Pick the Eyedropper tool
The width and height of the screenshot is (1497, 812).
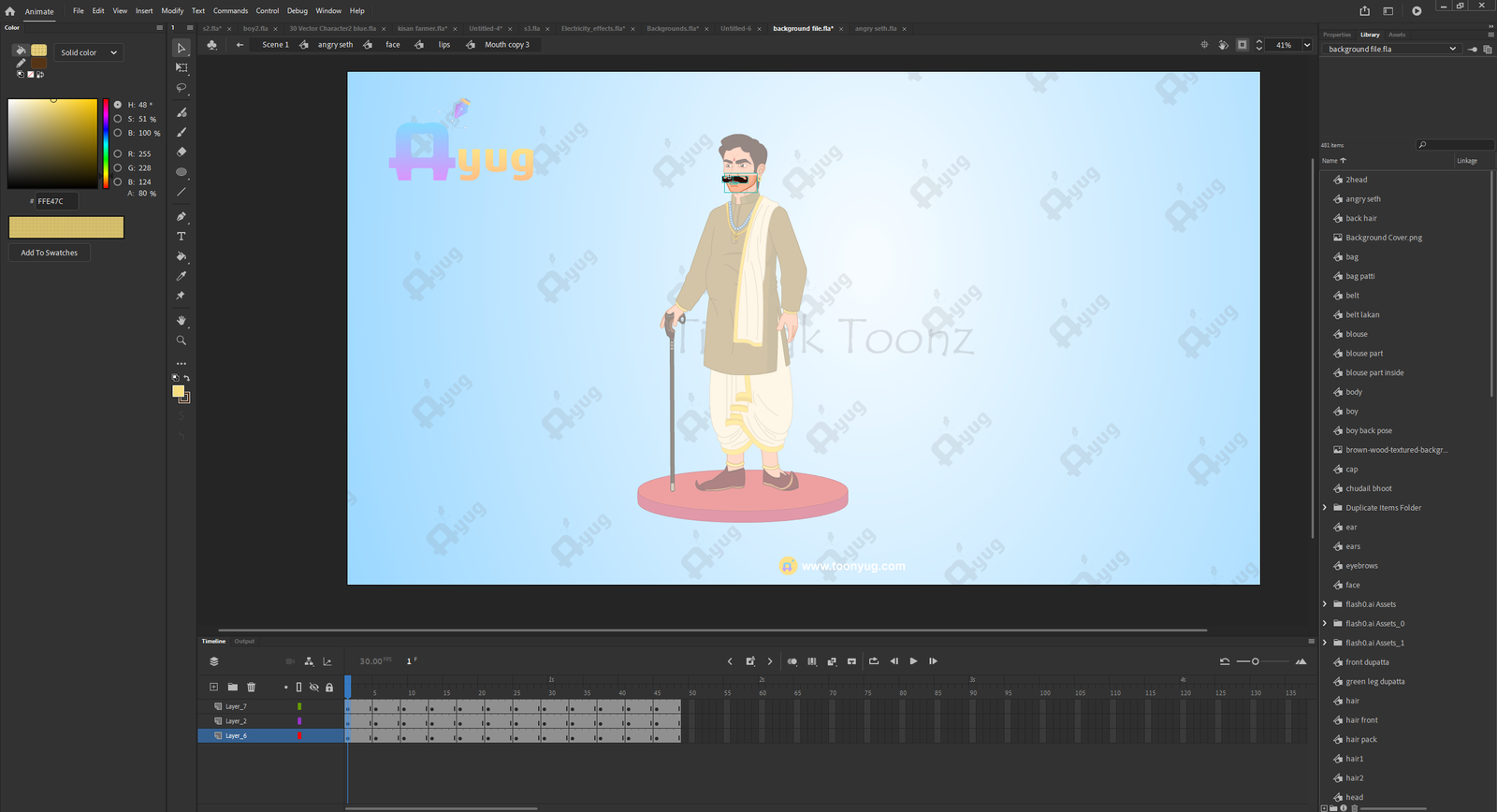click(x=182, y=277)
